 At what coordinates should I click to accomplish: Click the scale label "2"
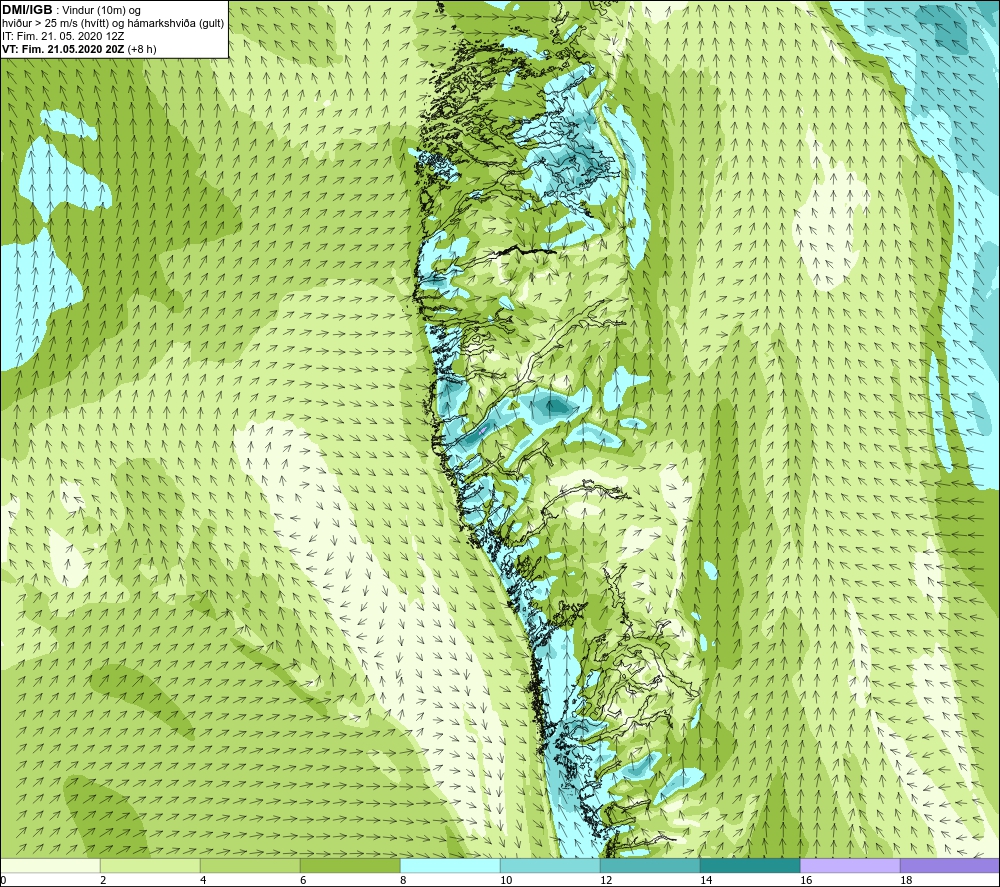[x=103, y=881]
